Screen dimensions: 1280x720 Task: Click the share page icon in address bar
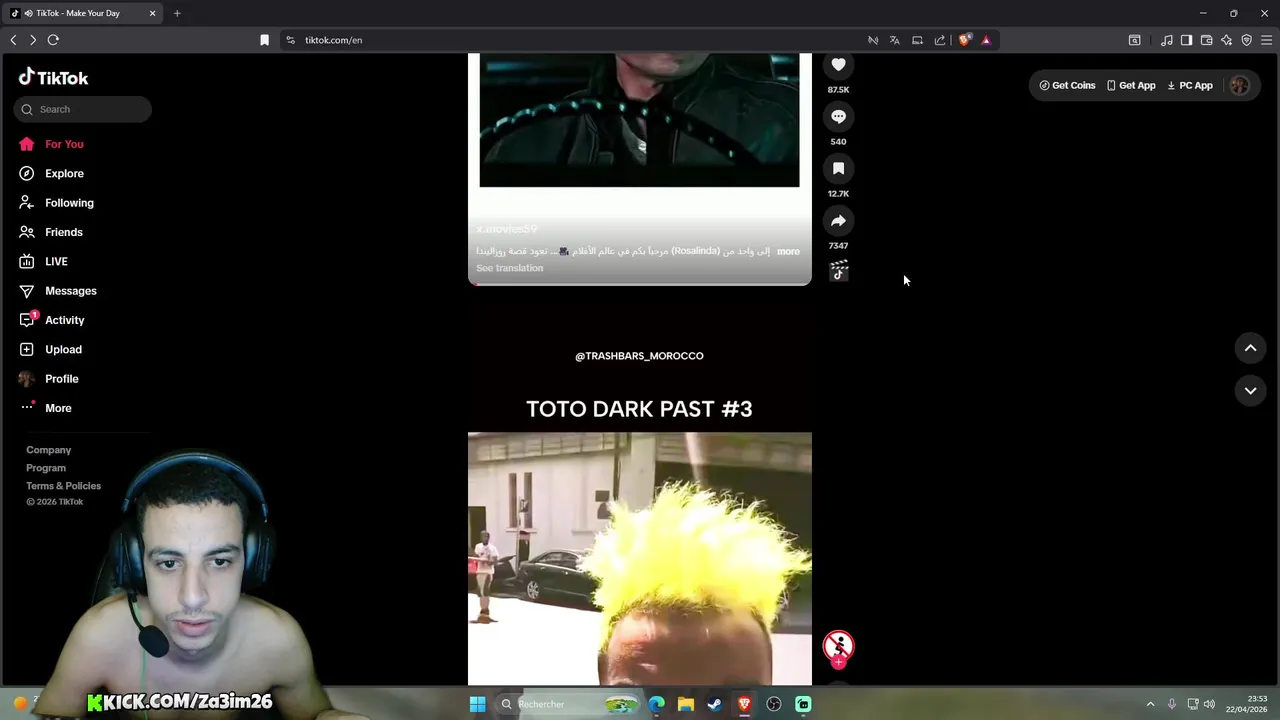940,40
